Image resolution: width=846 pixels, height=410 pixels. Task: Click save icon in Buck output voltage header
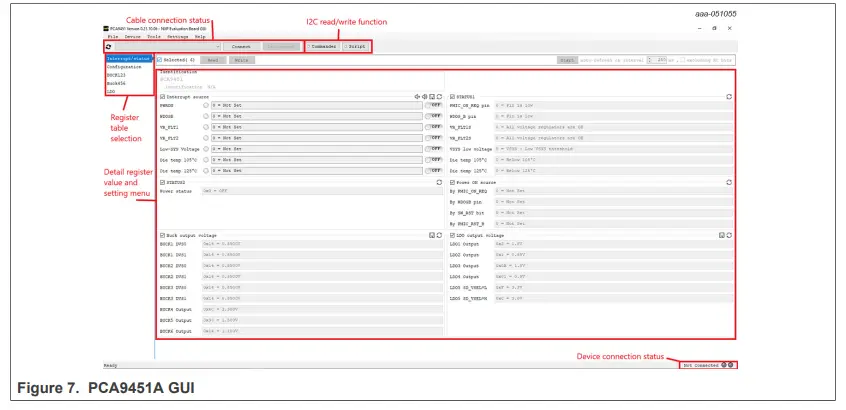coord(432,235)
